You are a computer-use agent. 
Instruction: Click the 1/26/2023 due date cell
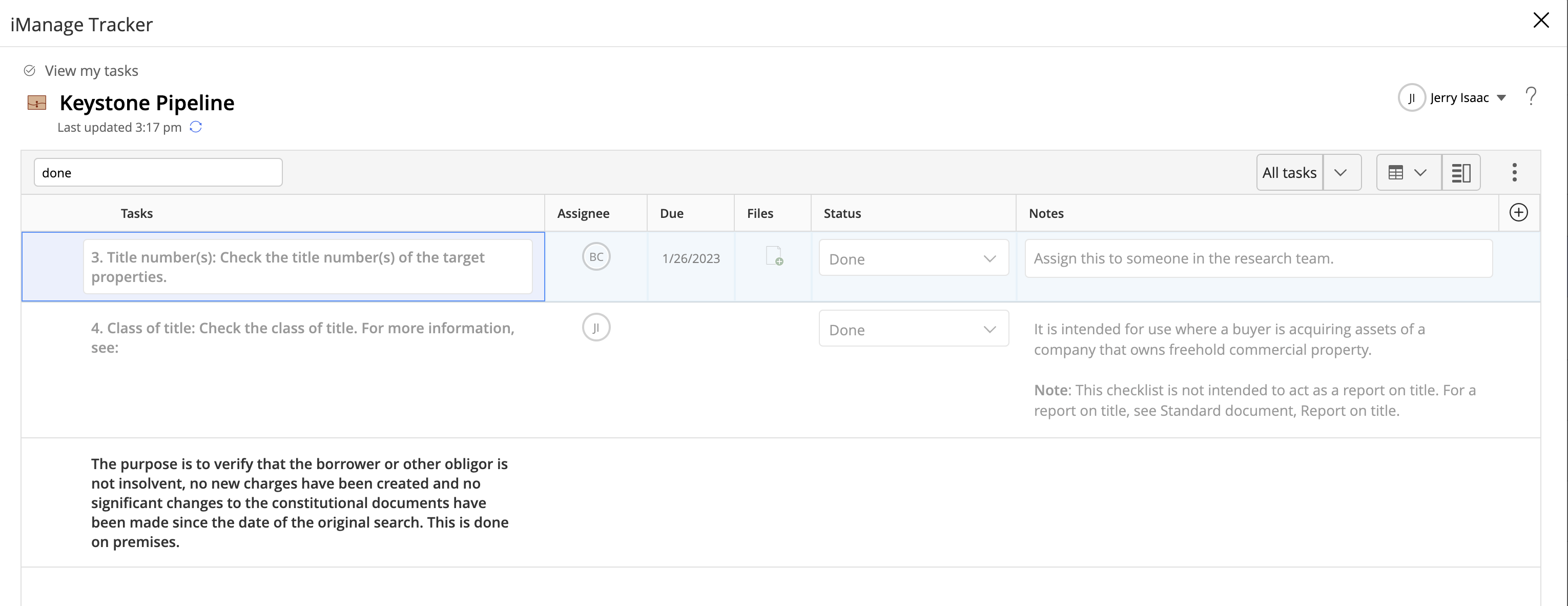pyautogui.click(x=691, y=259)
